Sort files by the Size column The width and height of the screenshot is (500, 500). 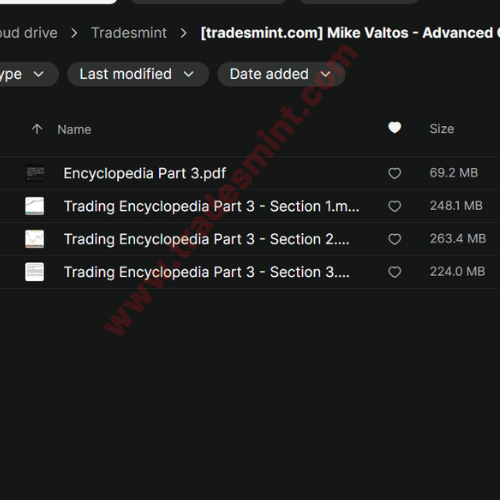[442, 129]
